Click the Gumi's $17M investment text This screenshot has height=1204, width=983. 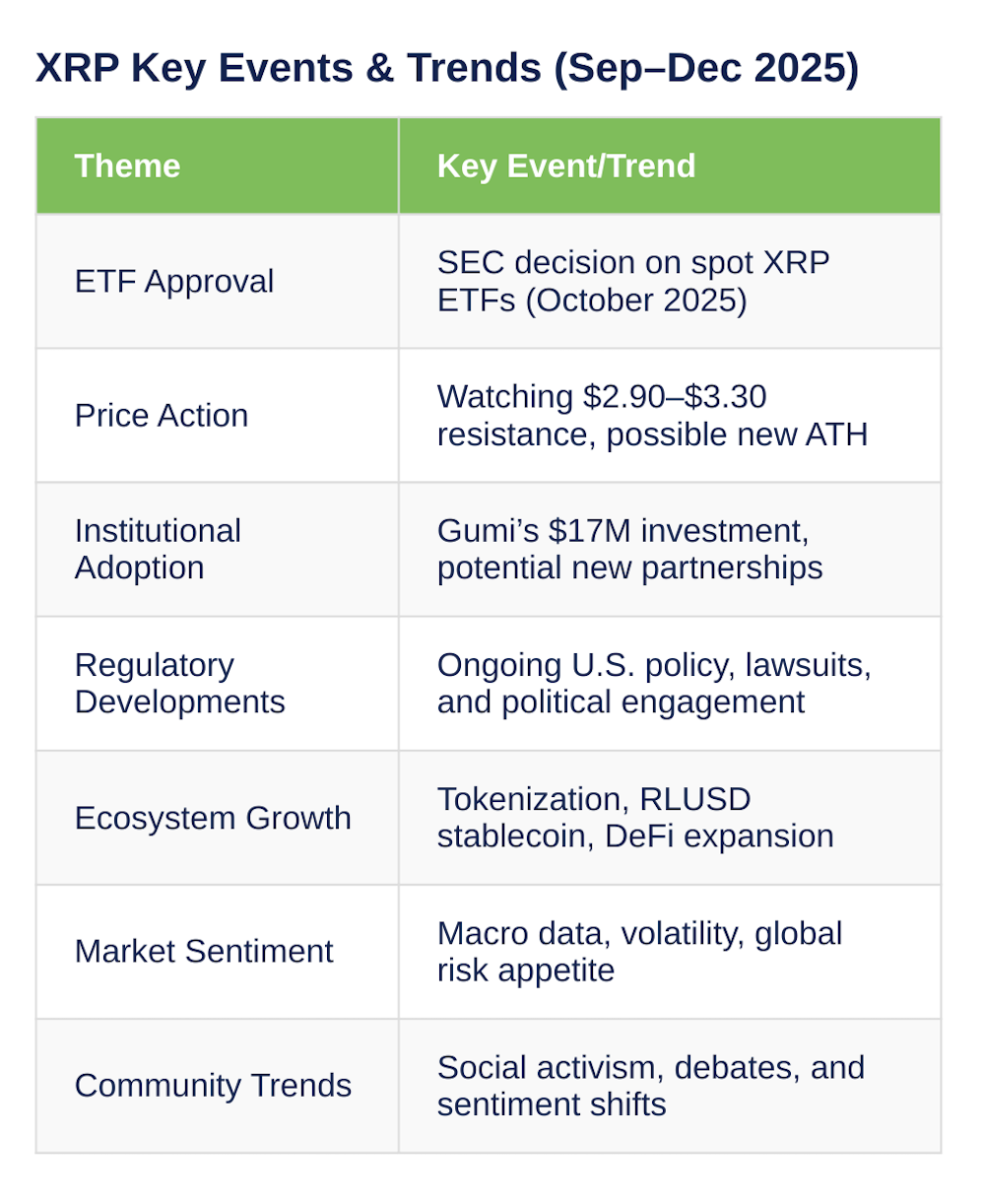[623, 531]
